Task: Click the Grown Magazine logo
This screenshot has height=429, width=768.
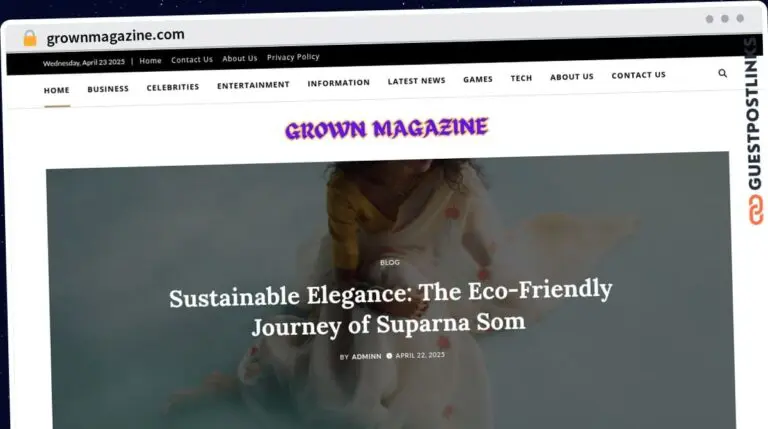Action: click(386, 128)
